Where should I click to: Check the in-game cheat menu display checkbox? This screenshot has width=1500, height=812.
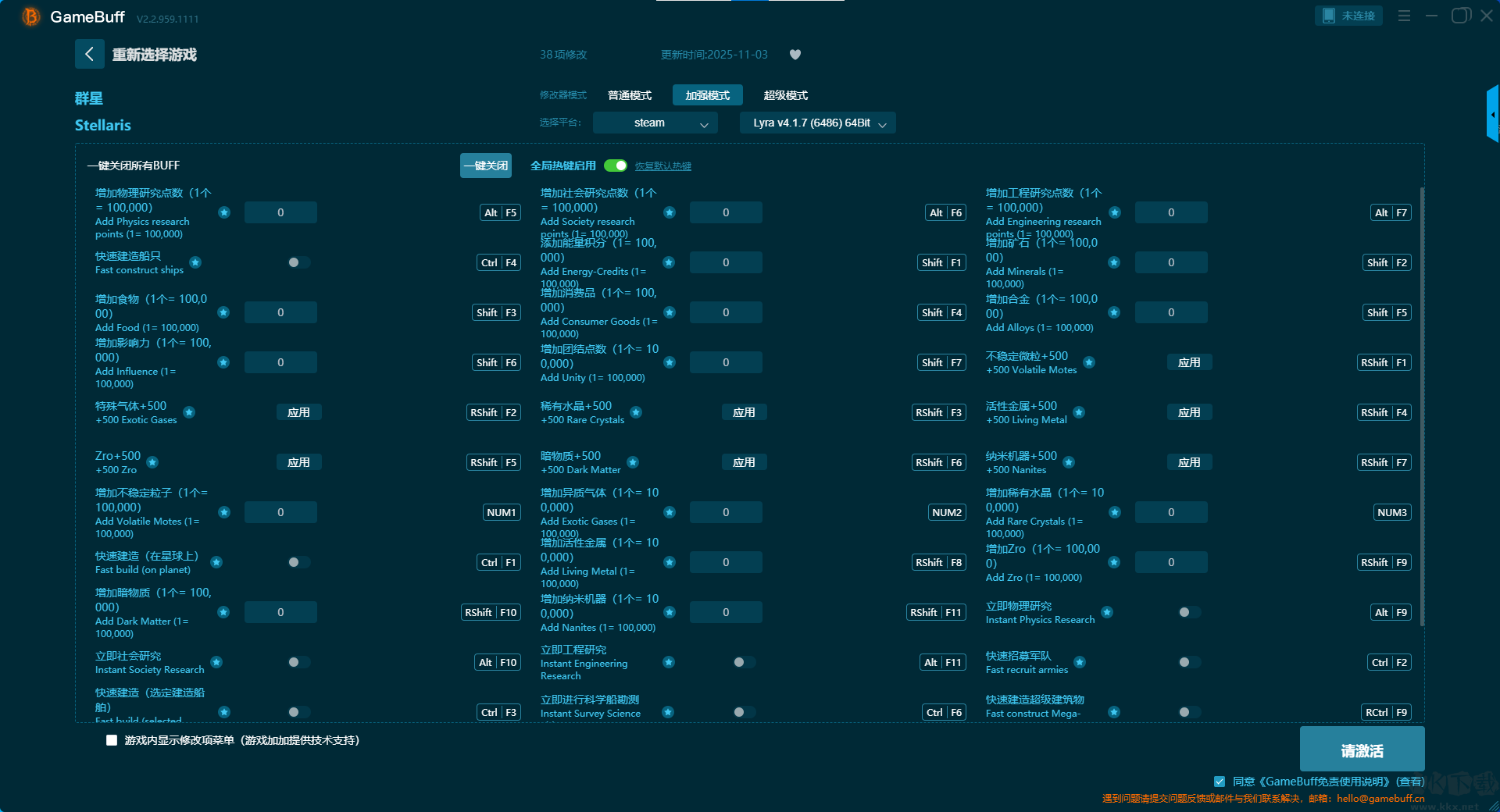click(x=112, y=740)
